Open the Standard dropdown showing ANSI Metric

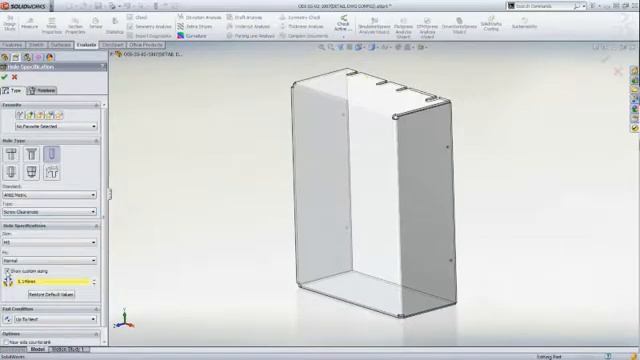(49, 195)
